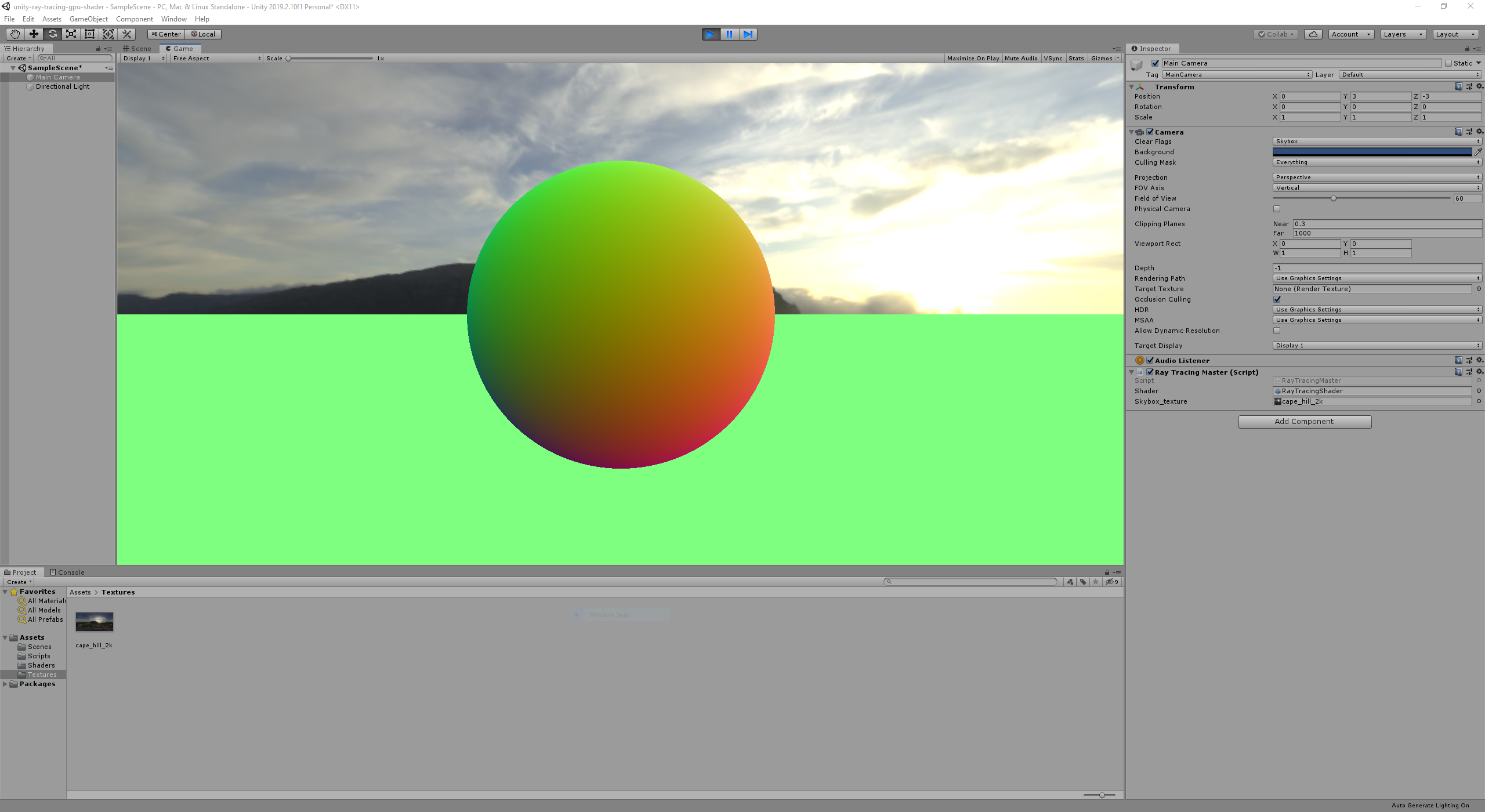Open Transform component gear settings
The height and width of the screenshot is (812, 1485).
pyautogui.click(x=1480, y=86)
